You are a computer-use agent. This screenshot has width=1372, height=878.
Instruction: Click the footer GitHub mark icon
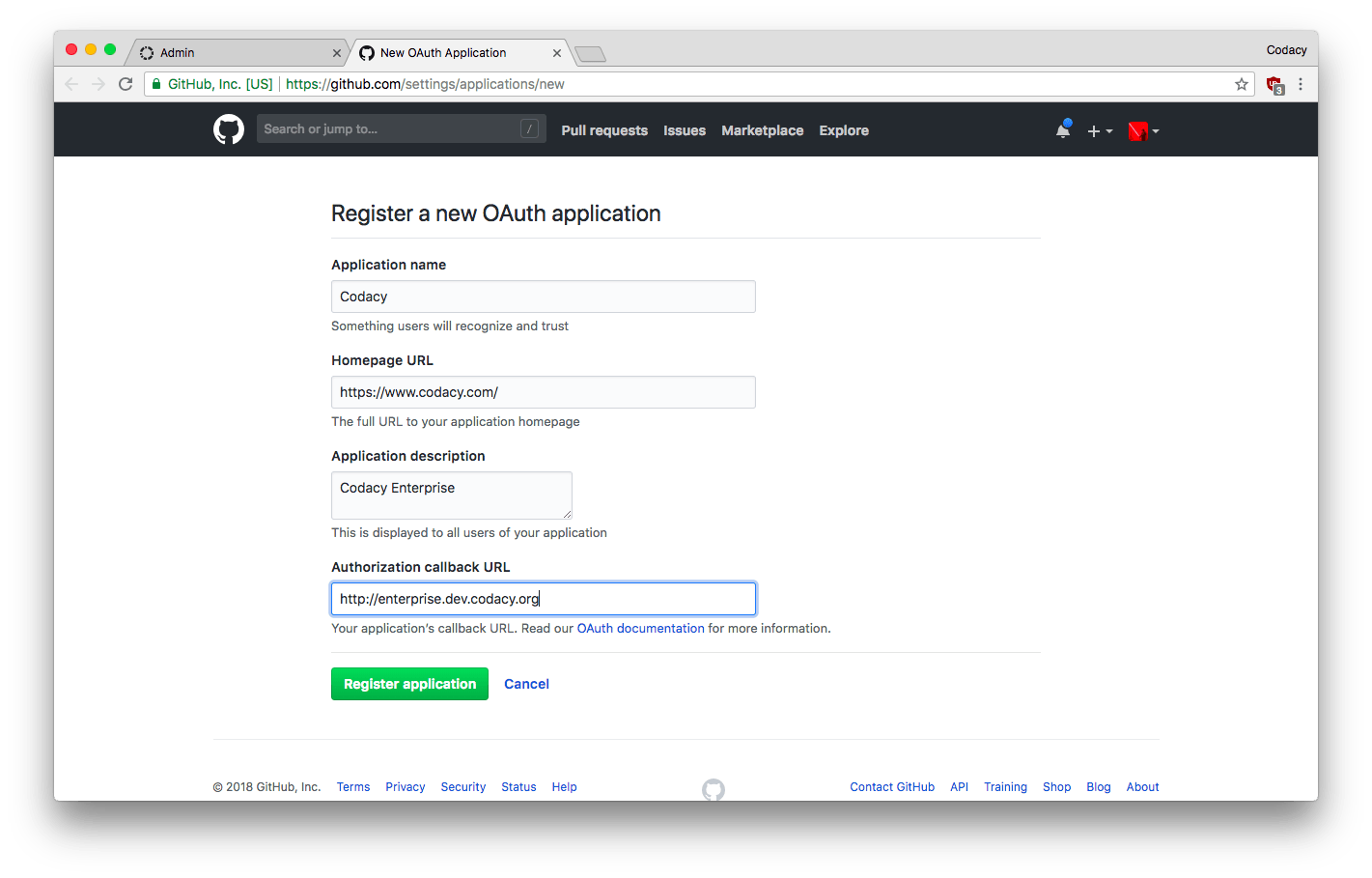[x=714, y=789]
